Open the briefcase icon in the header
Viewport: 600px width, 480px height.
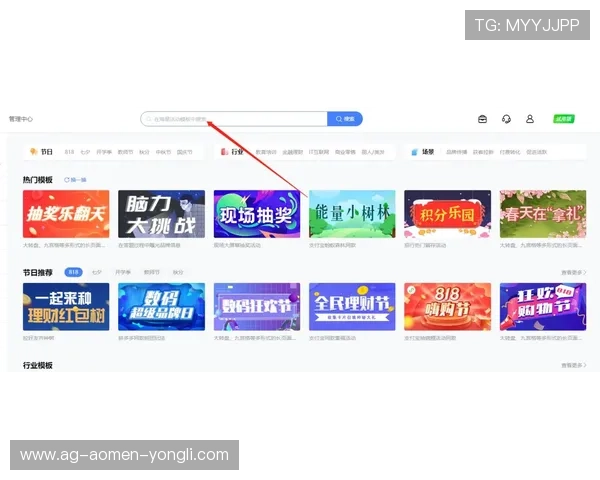(x=483, y=119)
